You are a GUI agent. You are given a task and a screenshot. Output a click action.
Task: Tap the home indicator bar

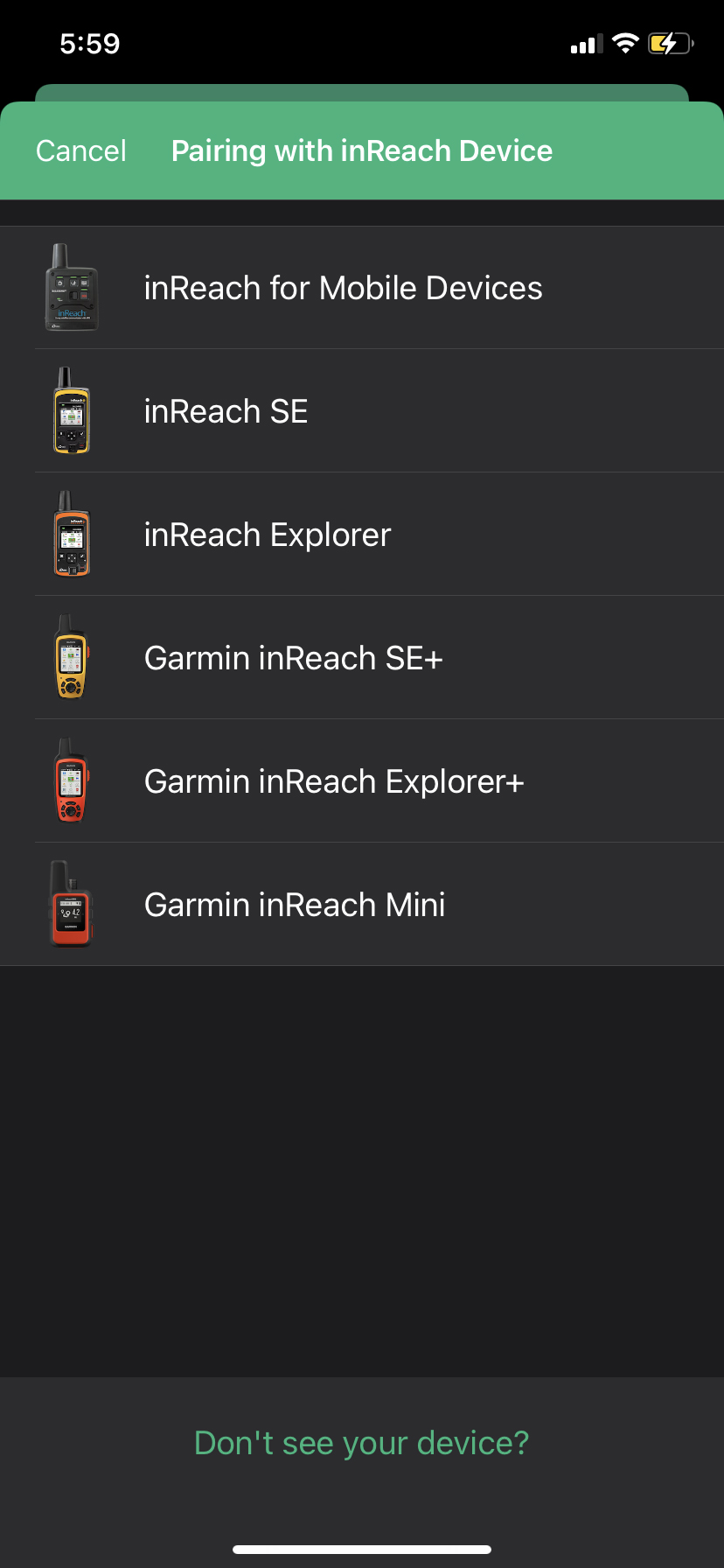coord(362,1550)
